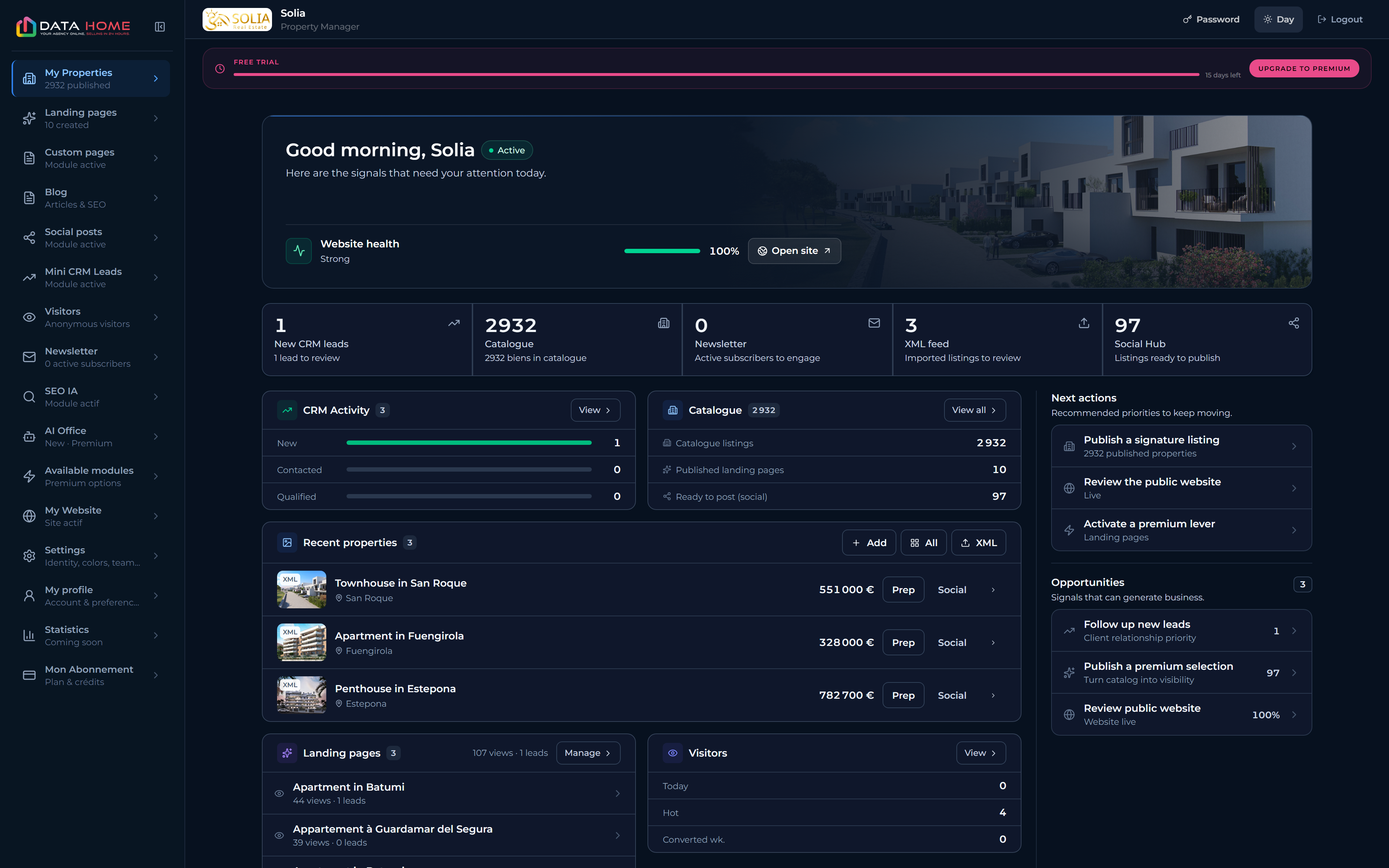Viewport: 1389px width, 868px height.
Task: Click the share icon on Social Hub card
Action: [x=1294, y=323]
